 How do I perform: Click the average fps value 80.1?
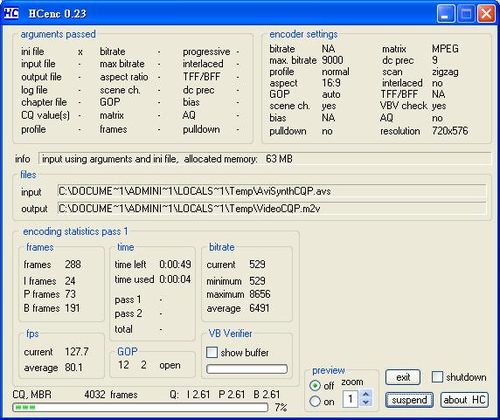click(x=74, y=367)
